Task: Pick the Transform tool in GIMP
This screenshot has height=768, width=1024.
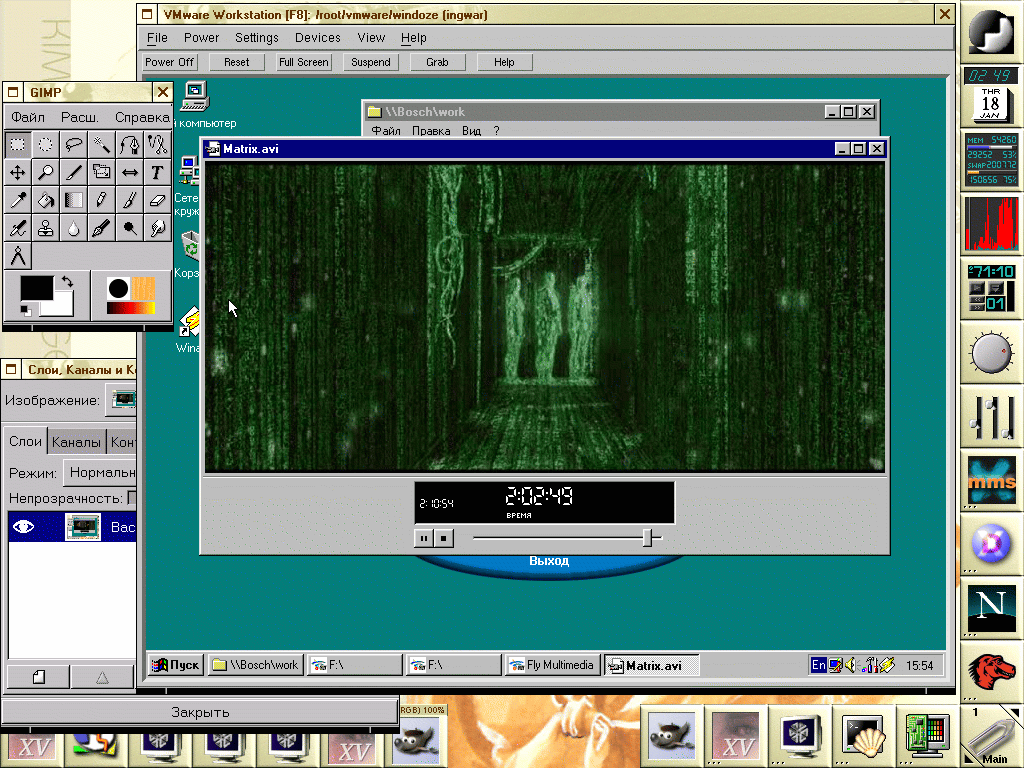Action: click(101, 172)
